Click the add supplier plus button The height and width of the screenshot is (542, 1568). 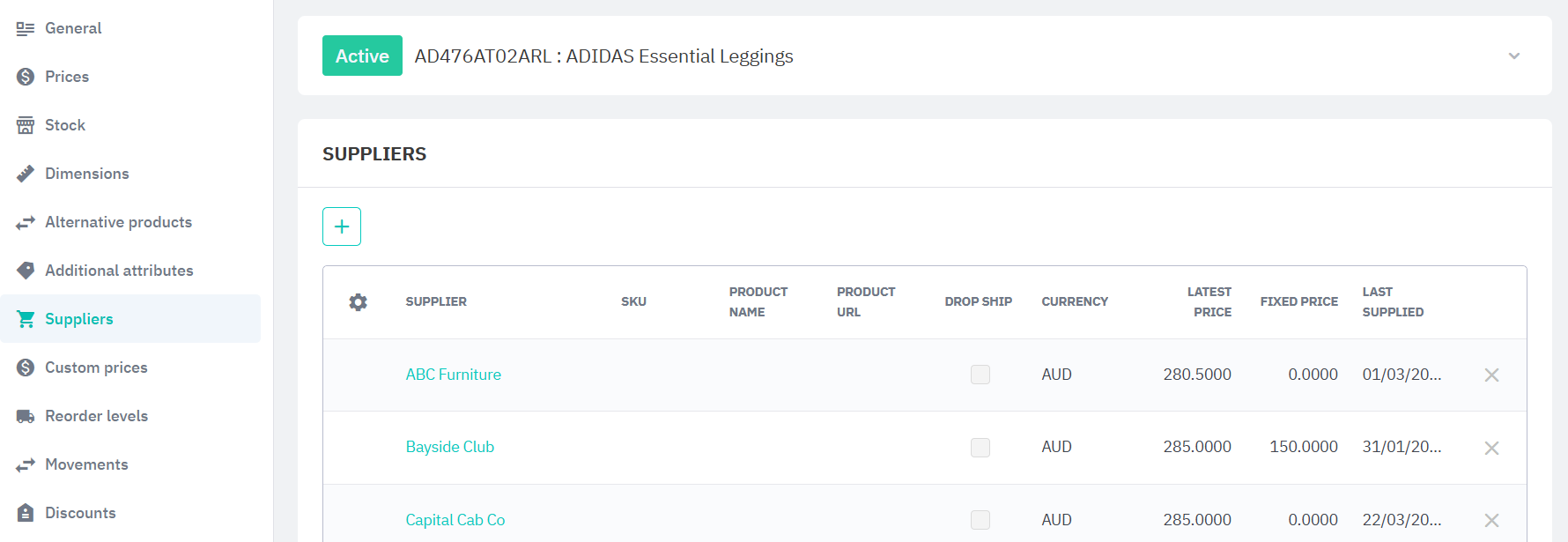tap(342, 226)
